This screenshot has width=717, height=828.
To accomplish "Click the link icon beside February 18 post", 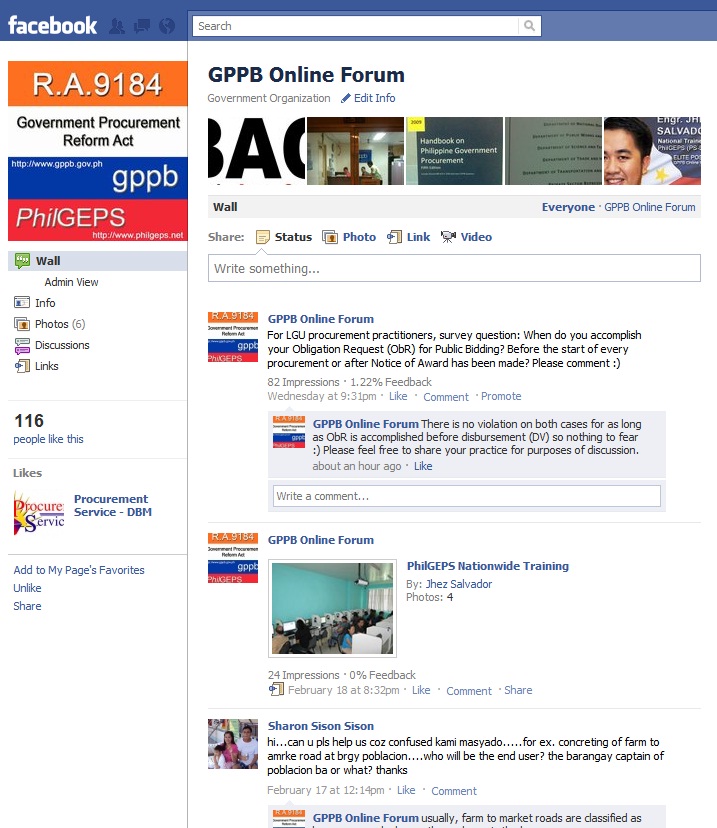I will [x=276, y=689].
